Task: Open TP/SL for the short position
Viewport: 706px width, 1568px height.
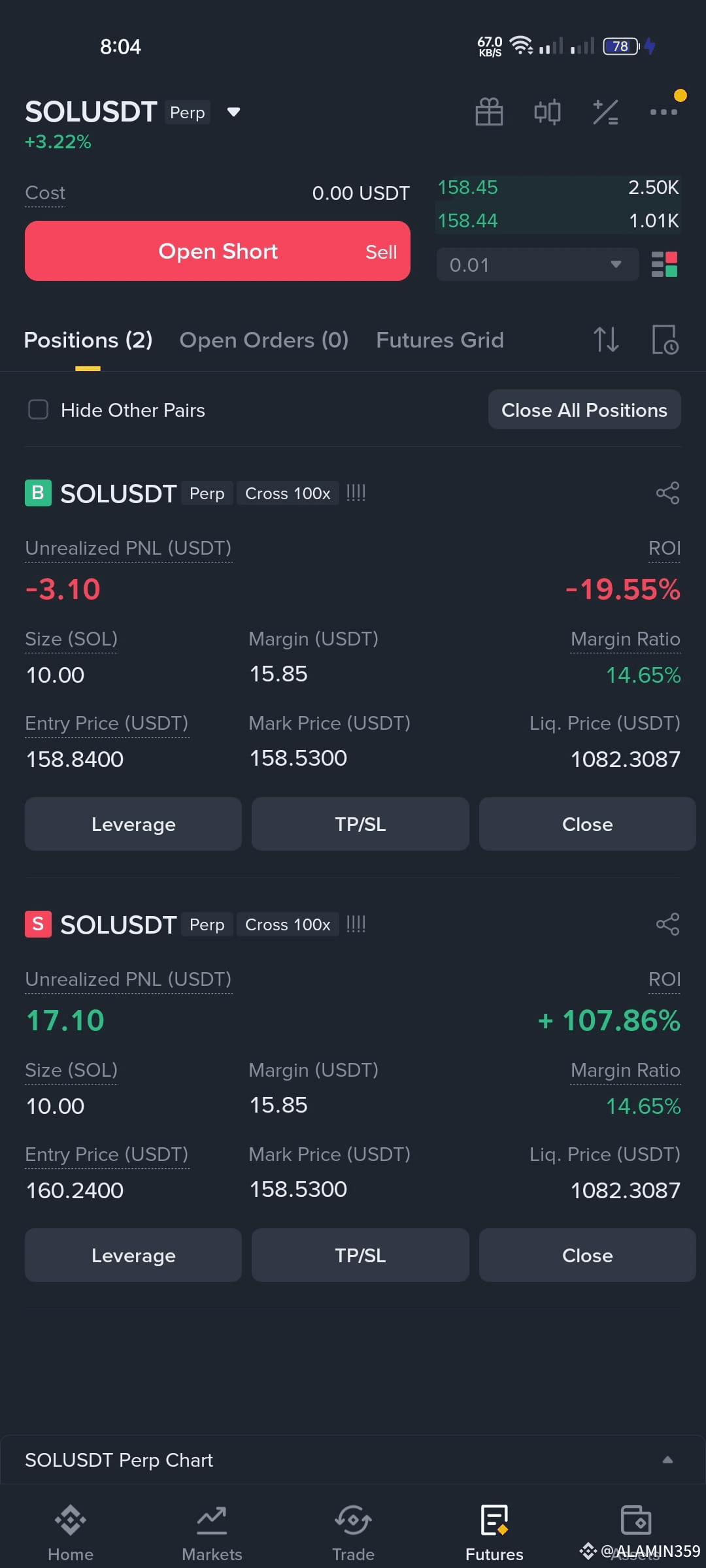Action: tap(360, 1255)
